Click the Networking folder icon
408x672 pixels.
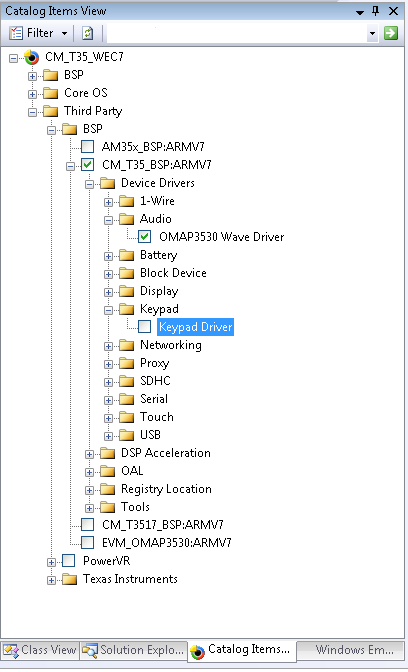(126, 345)
